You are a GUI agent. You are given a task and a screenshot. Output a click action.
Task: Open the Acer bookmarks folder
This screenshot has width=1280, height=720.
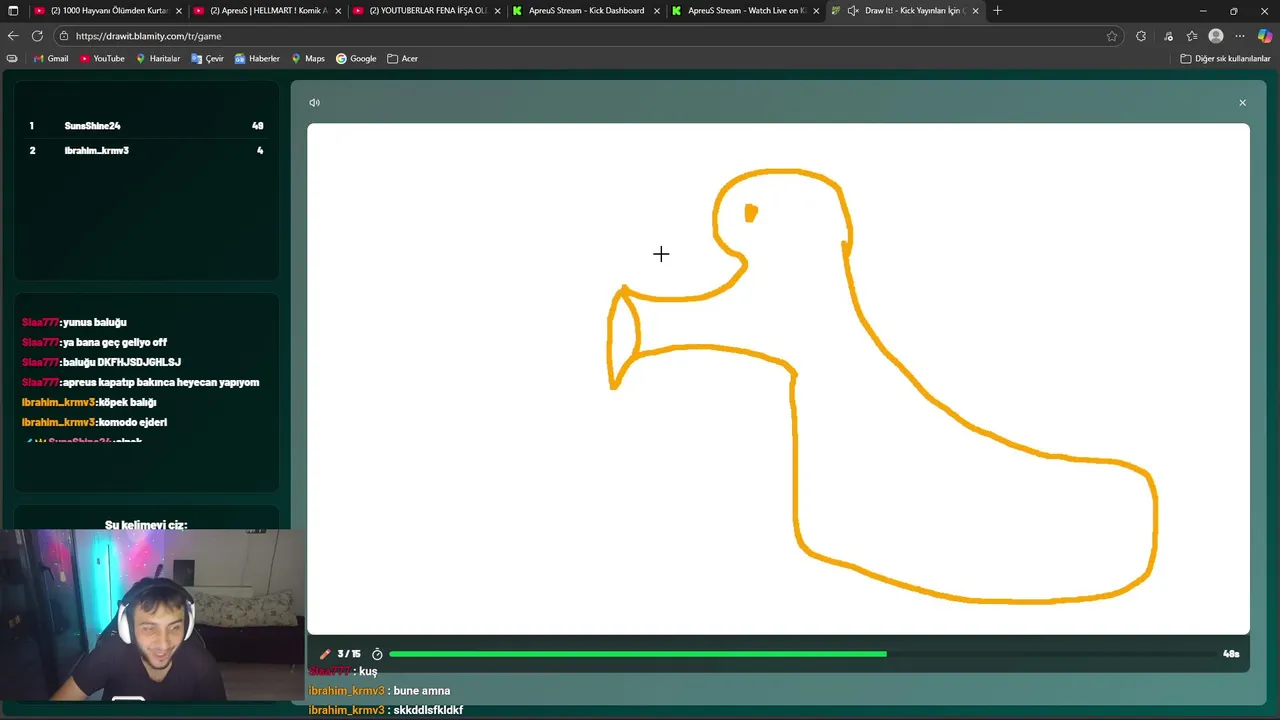403,59
